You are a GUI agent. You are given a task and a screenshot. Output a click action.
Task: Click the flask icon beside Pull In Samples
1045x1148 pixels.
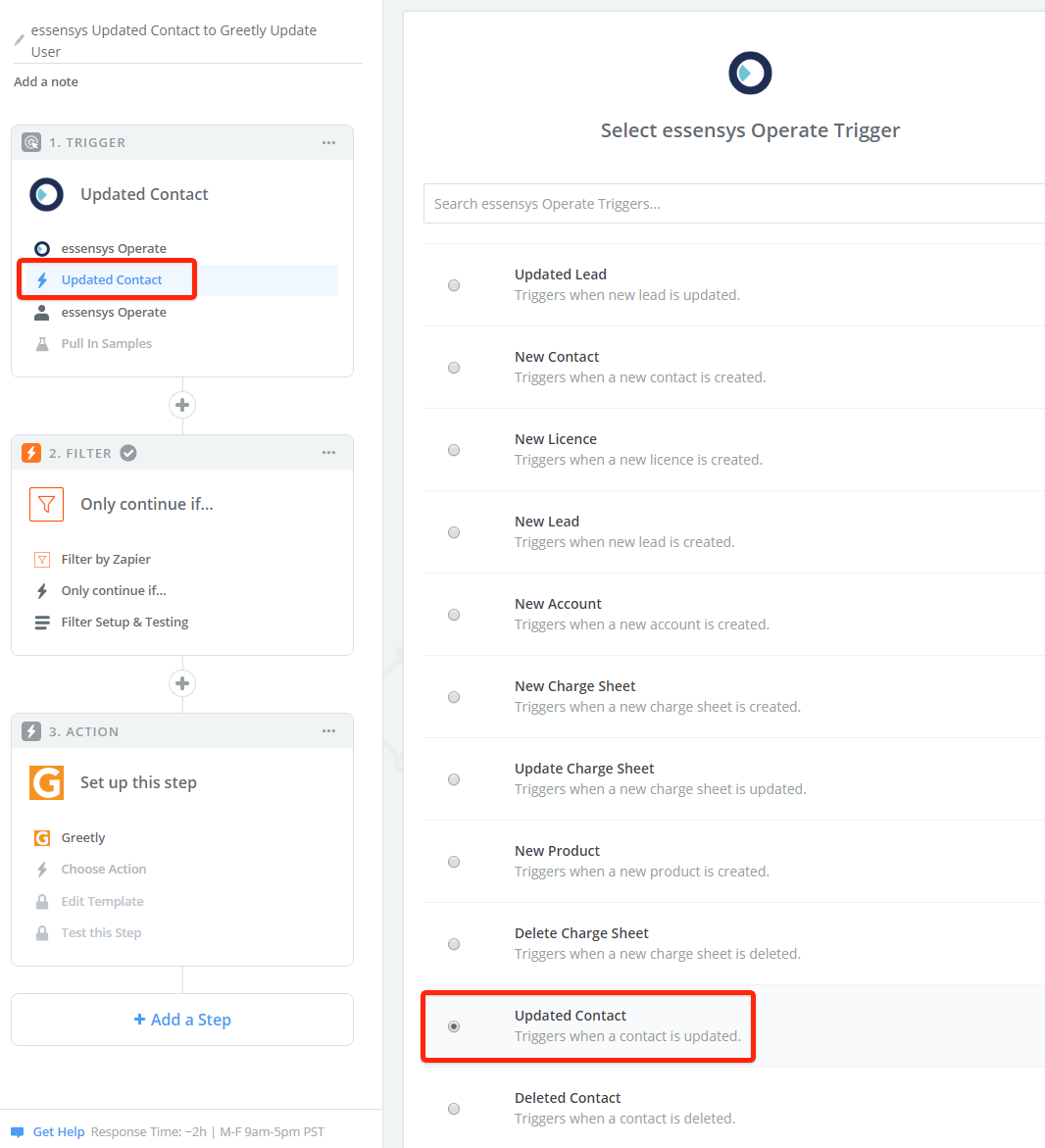[x=42, y=343]
